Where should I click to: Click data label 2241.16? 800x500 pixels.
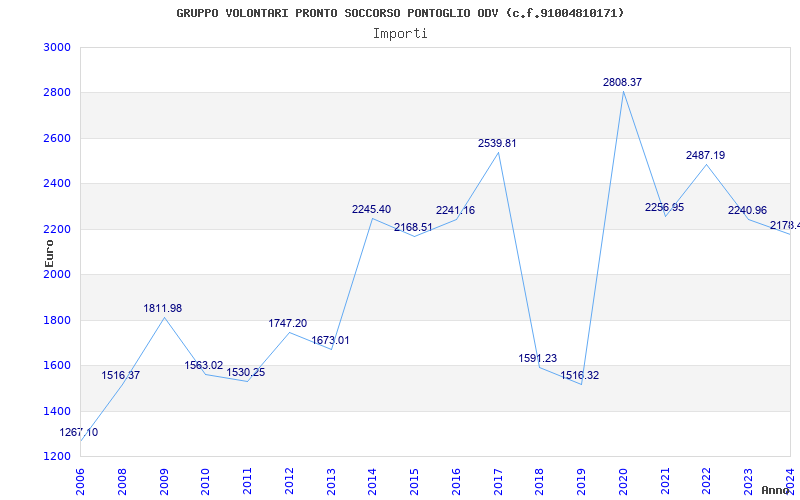[x=455, y=211]
